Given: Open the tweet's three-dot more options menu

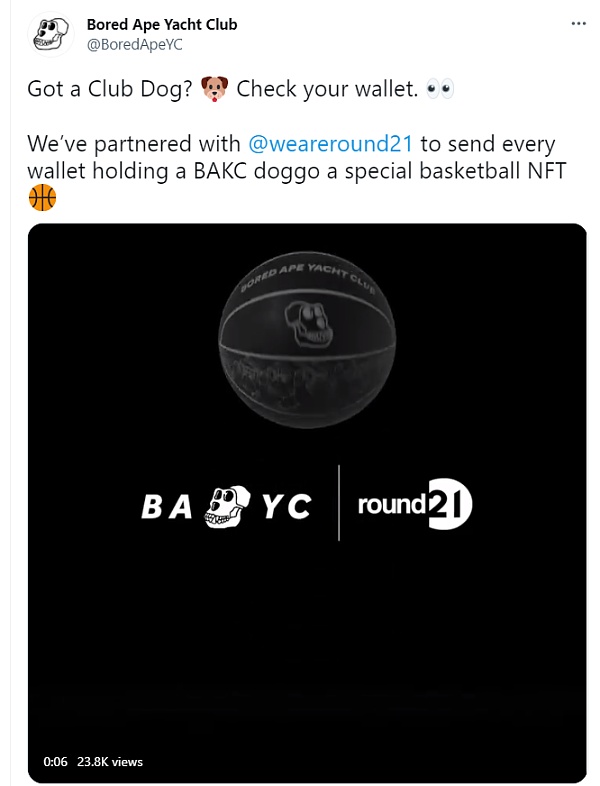Looking at the screenshot, I should 578,22.
